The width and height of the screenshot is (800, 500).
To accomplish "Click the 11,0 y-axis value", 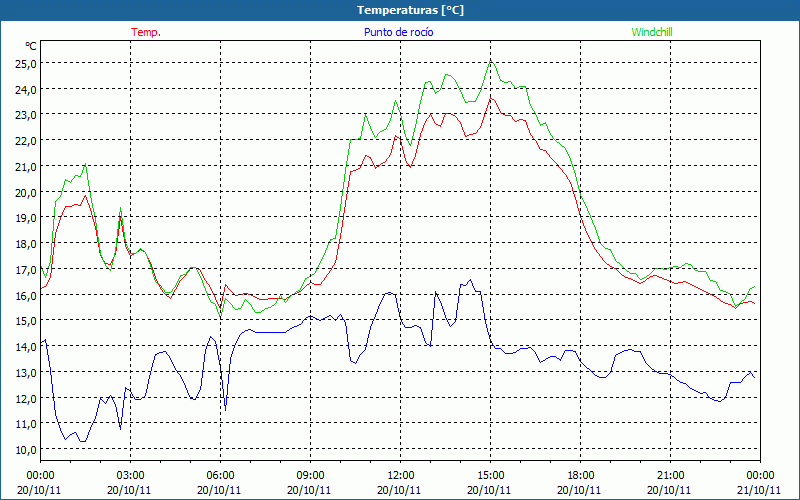I will coord(26,424).
